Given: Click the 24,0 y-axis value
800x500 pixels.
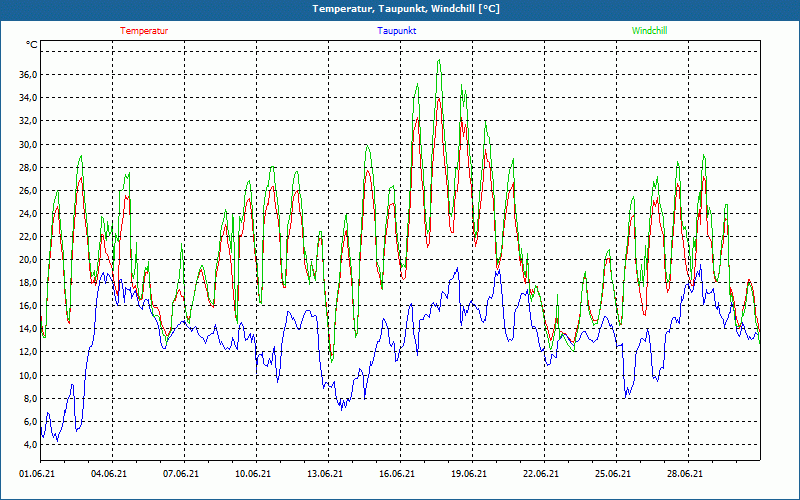Looking at the screenshot, I should pyautogui.click(x=28, y=213).
